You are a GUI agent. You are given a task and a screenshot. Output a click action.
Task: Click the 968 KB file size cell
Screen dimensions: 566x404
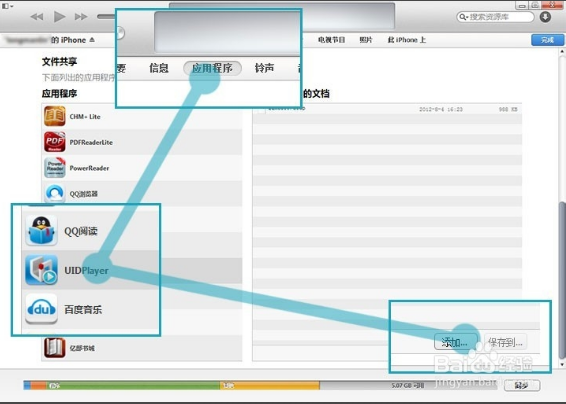pos(508,109)
